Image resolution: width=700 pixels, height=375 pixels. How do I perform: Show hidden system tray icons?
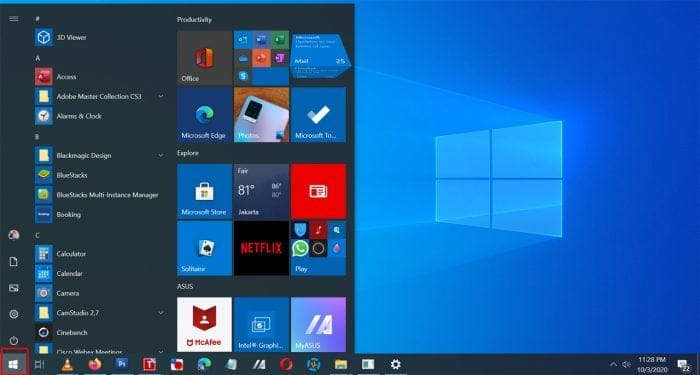[613, 365]
